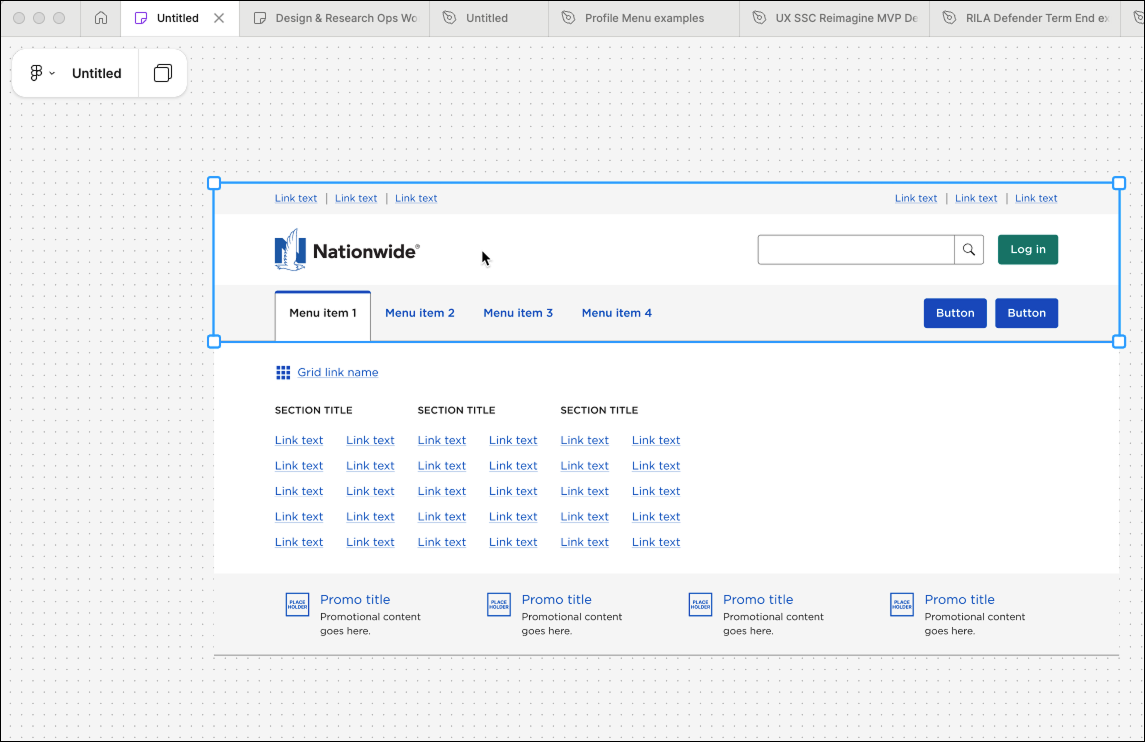Click last top-right utility Link text

[1035, 199]
